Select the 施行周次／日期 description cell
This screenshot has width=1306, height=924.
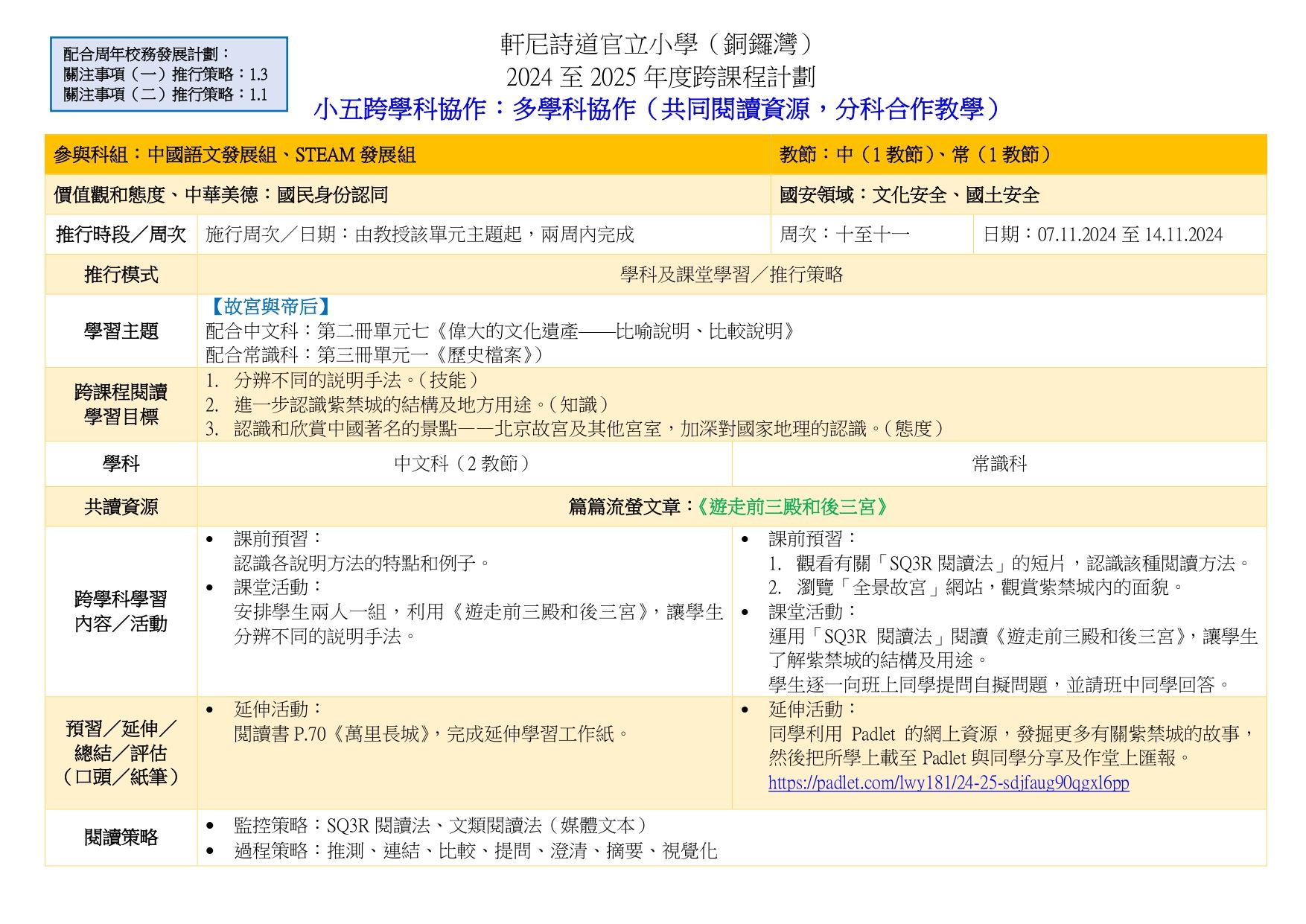pyautogui.click(x=483, y=235)
